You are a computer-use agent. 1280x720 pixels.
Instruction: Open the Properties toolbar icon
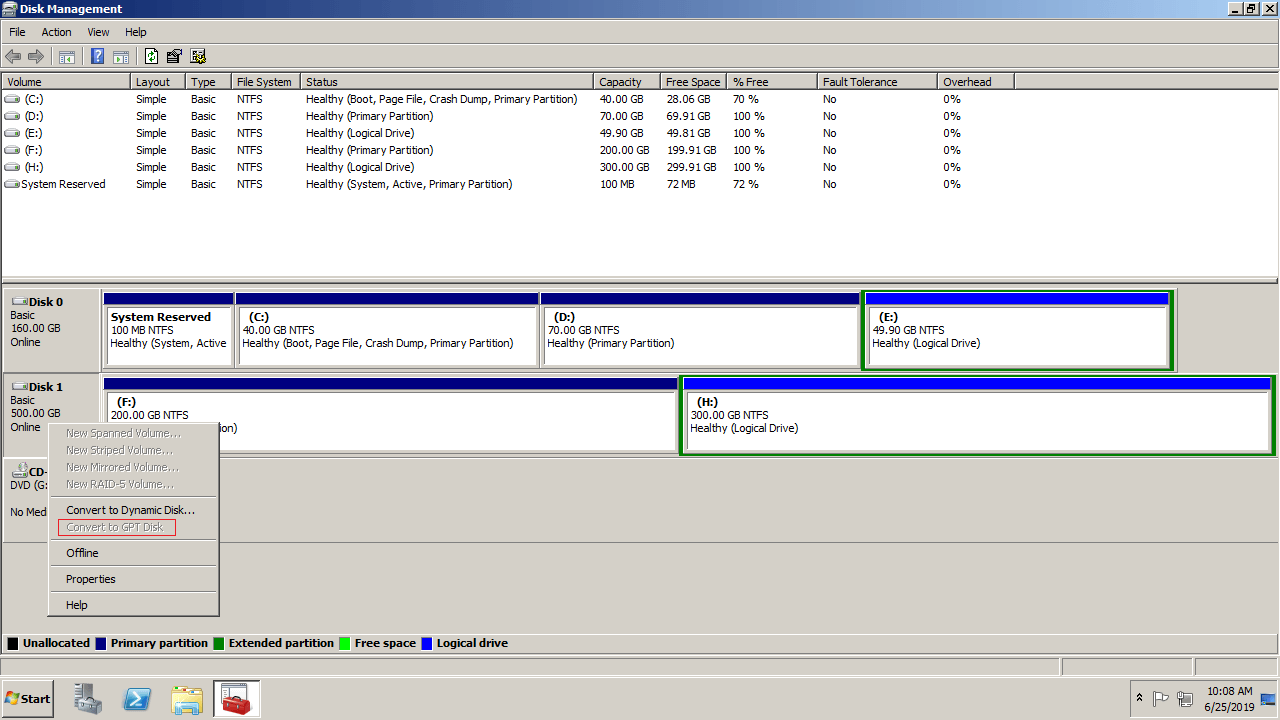(174, 57)
